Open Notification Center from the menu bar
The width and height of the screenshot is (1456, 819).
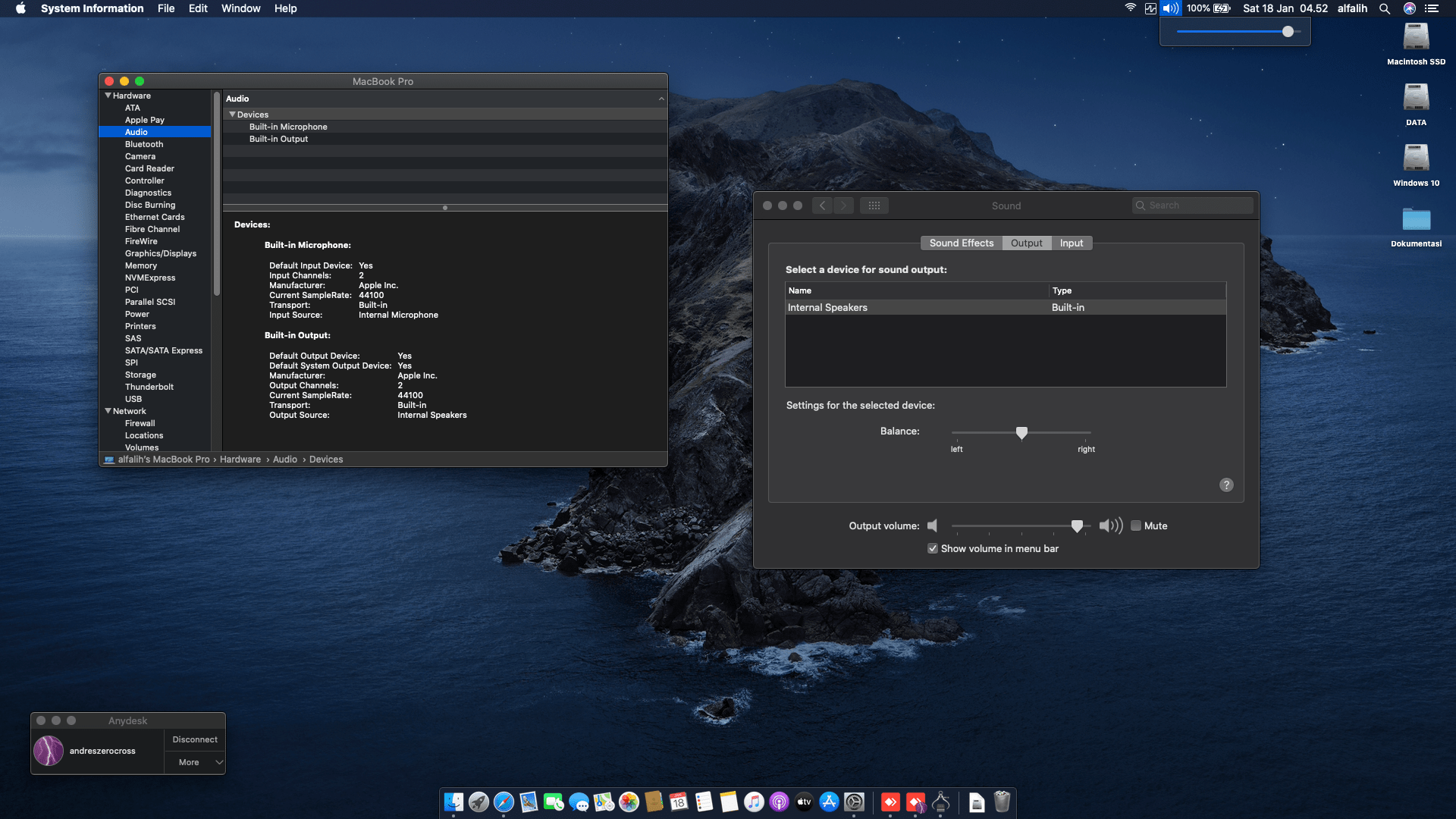click(1432, 8)
